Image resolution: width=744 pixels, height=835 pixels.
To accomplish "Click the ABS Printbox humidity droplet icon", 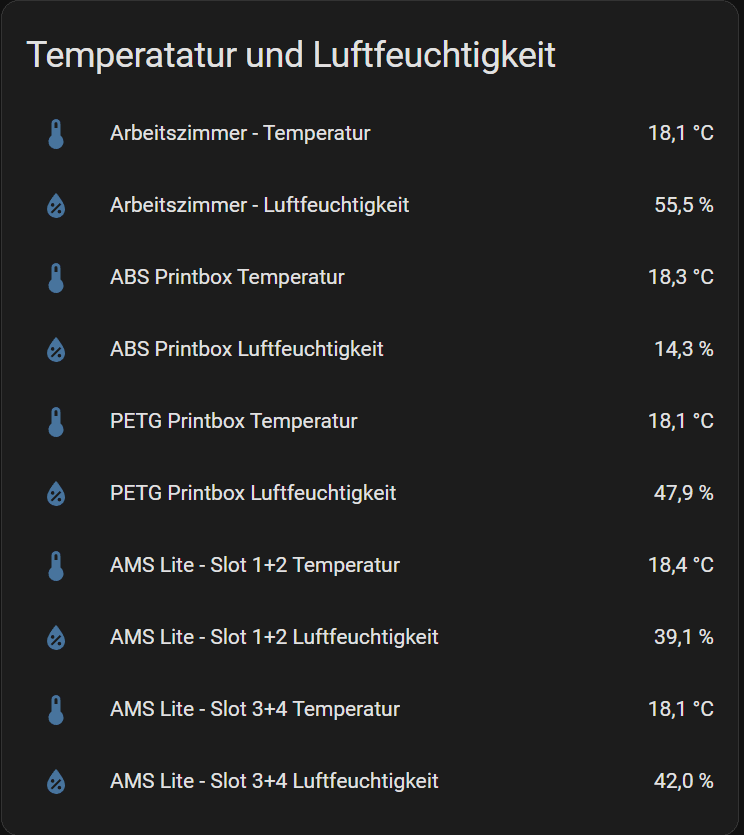I will pyautogui.click(x=56, y=350).
